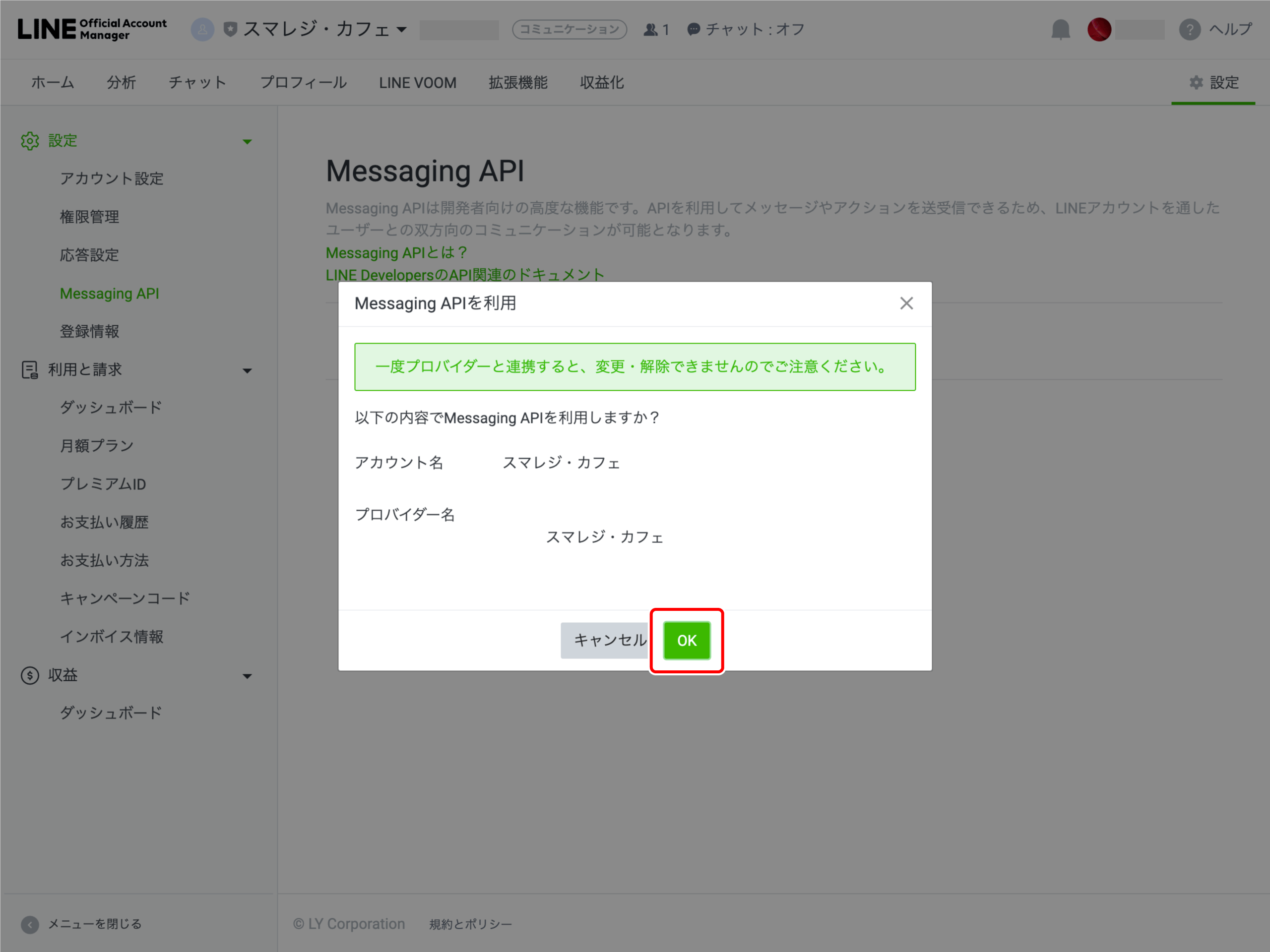Screen dimensions: 1270x952
Task: Click the 利用と請求 document icon
Action: [30, 369]
